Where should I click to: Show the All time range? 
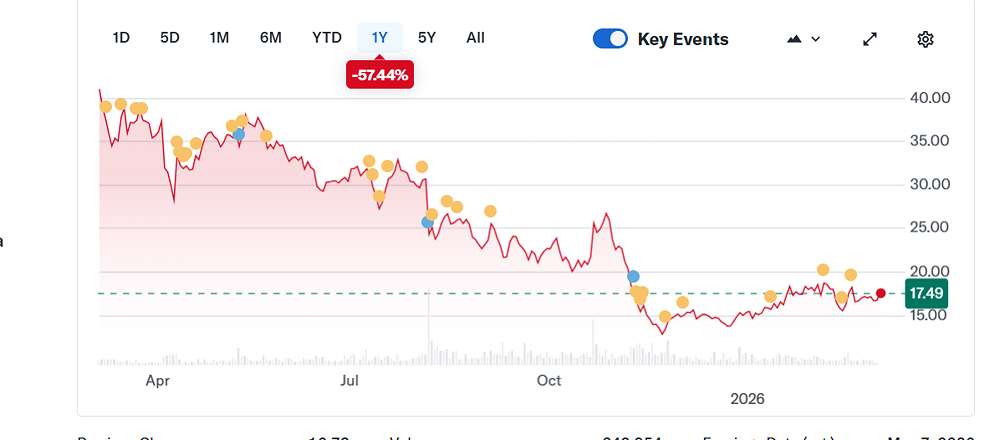click(475, 38)
